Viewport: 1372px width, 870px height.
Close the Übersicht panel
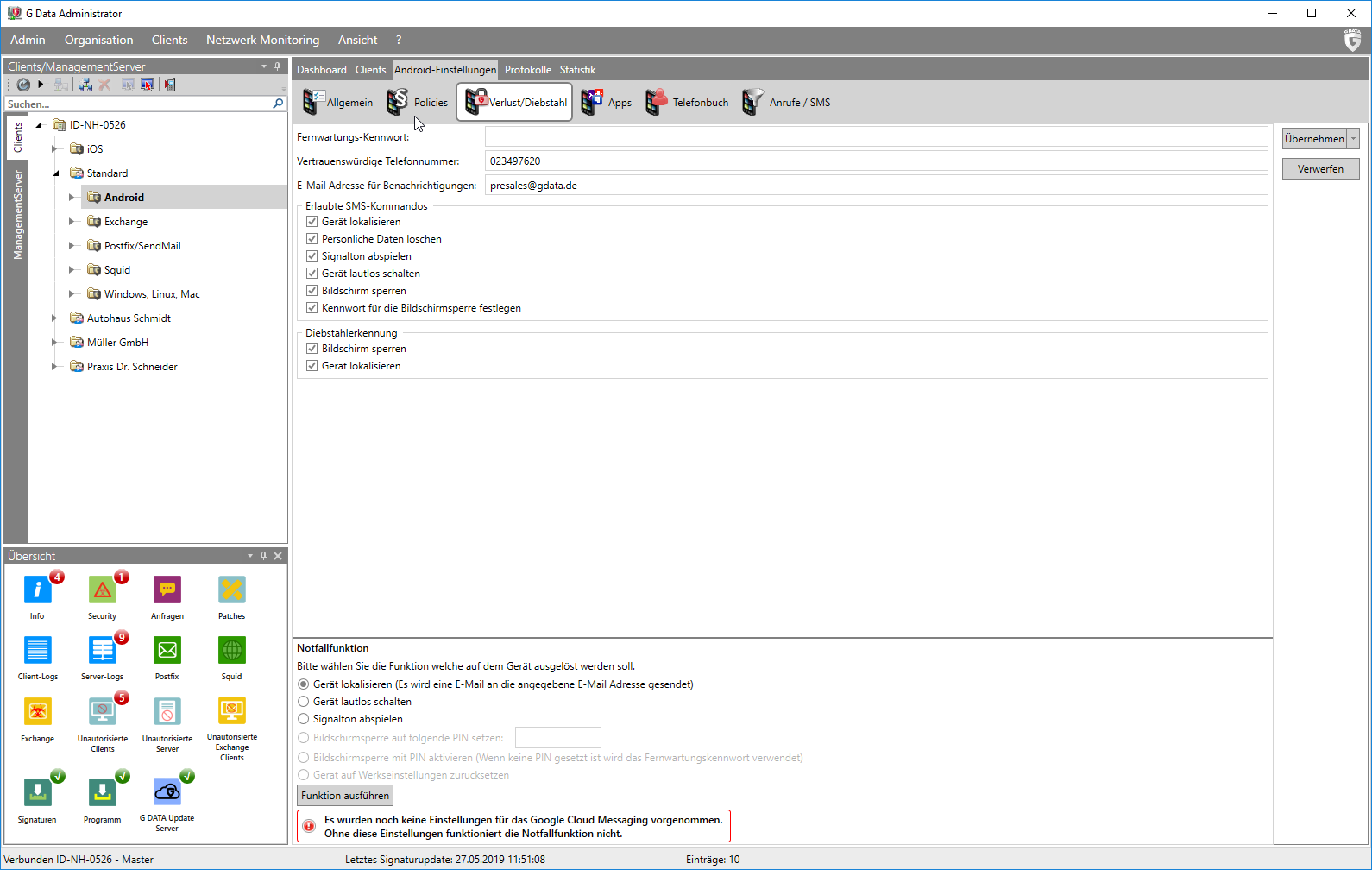click(278, 556)
